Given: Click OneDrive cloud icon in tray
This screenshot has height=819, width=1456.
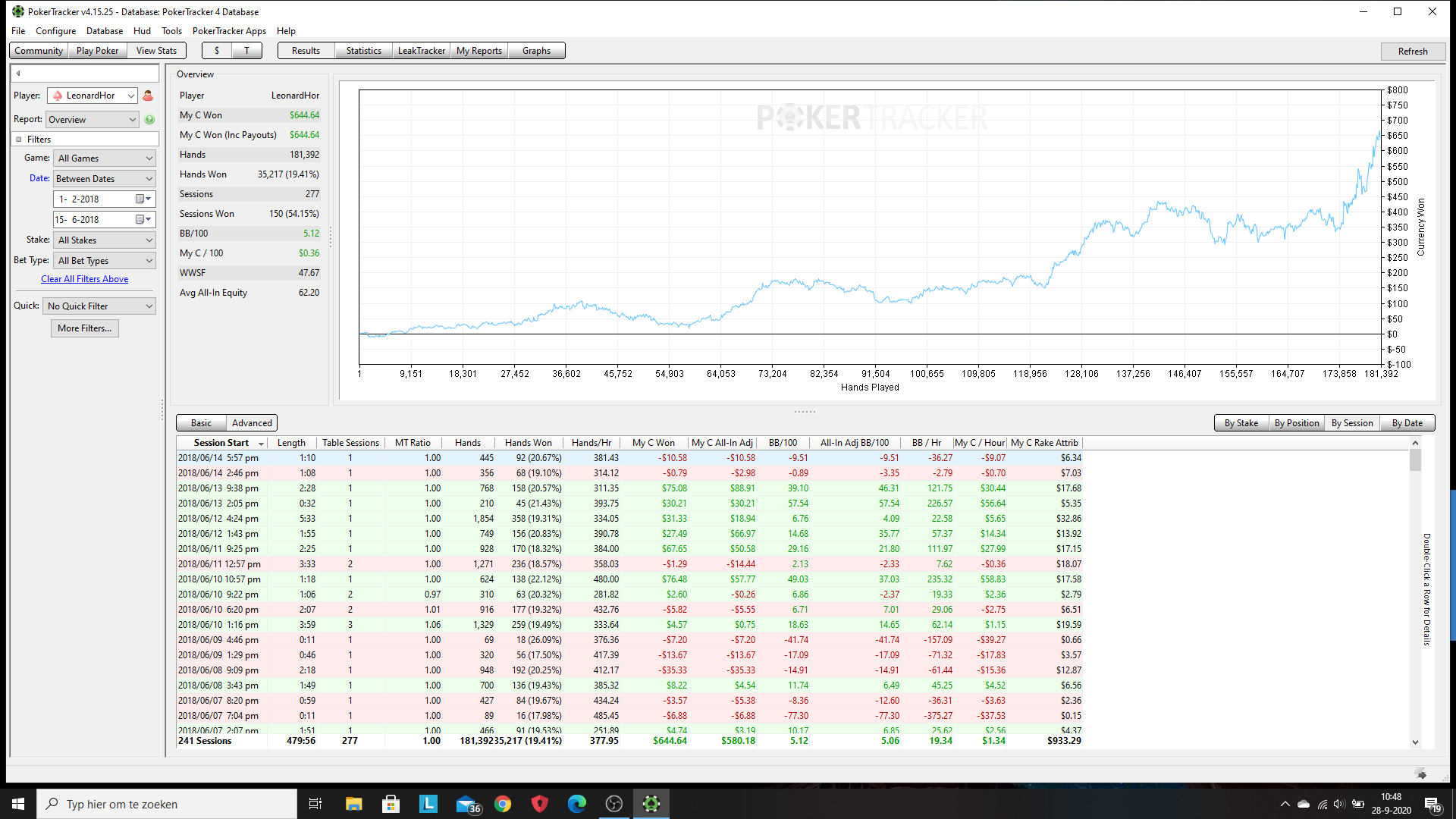Looking at the screenshot, I should [1304, 804].
